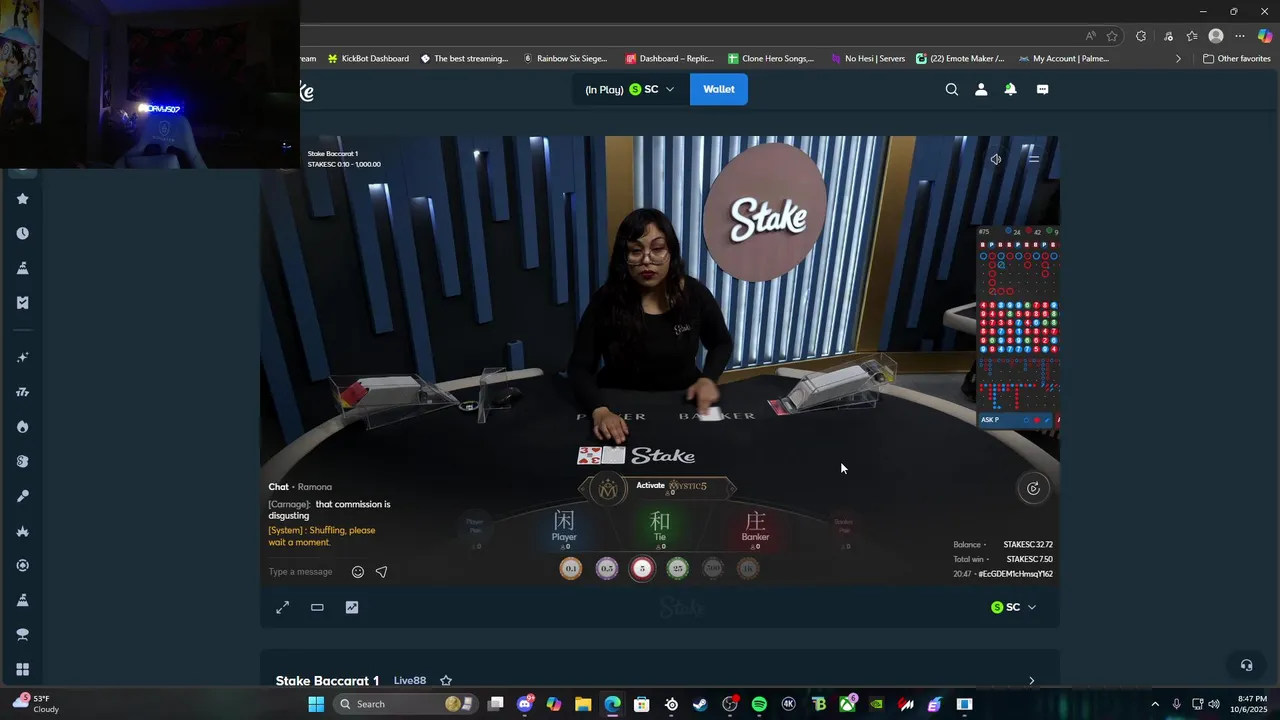1280x720 pixels.
Task: Open Other favorites folder
Action: pos(1237,59)
